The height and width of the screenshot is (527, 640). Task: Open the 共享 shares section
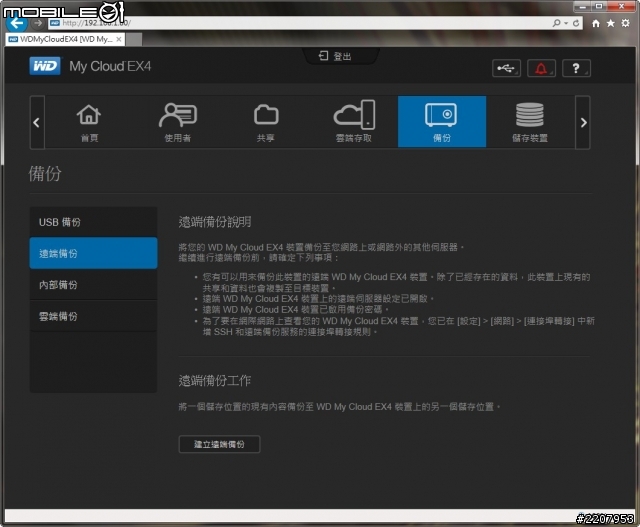[x=266, y=122]
